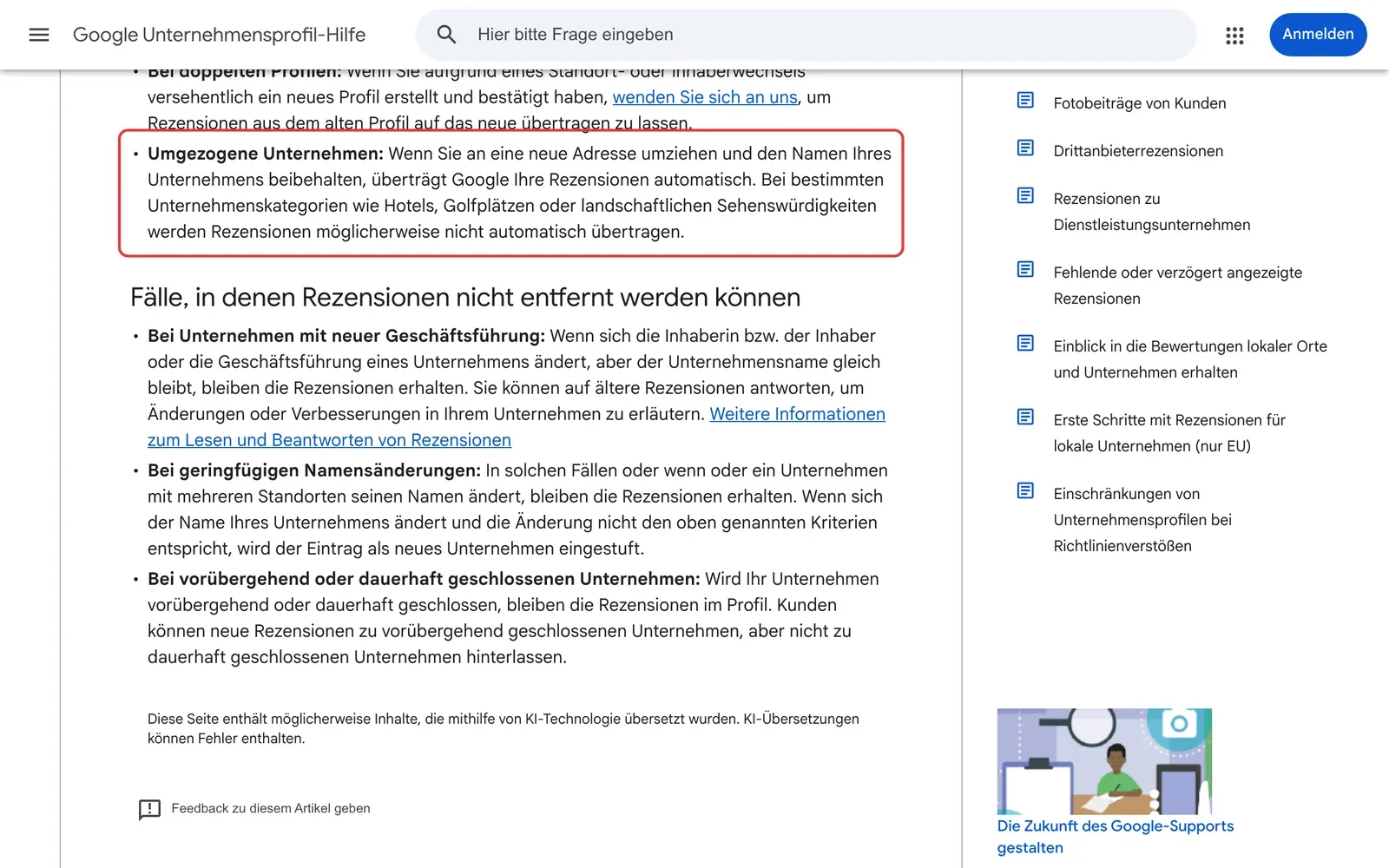
Task: Click article icon beside Erste Schritte mit Rezensionen
Action: coord(1025,418)
